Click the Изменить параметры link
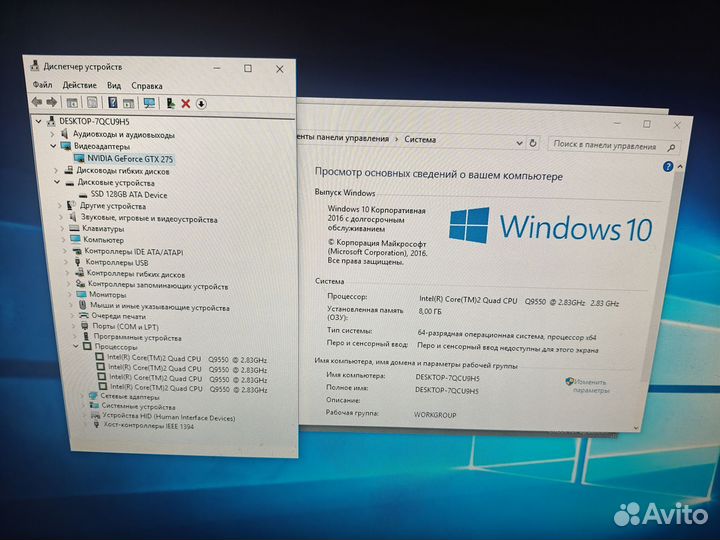The image size is (720, 540). pos(589,386)
